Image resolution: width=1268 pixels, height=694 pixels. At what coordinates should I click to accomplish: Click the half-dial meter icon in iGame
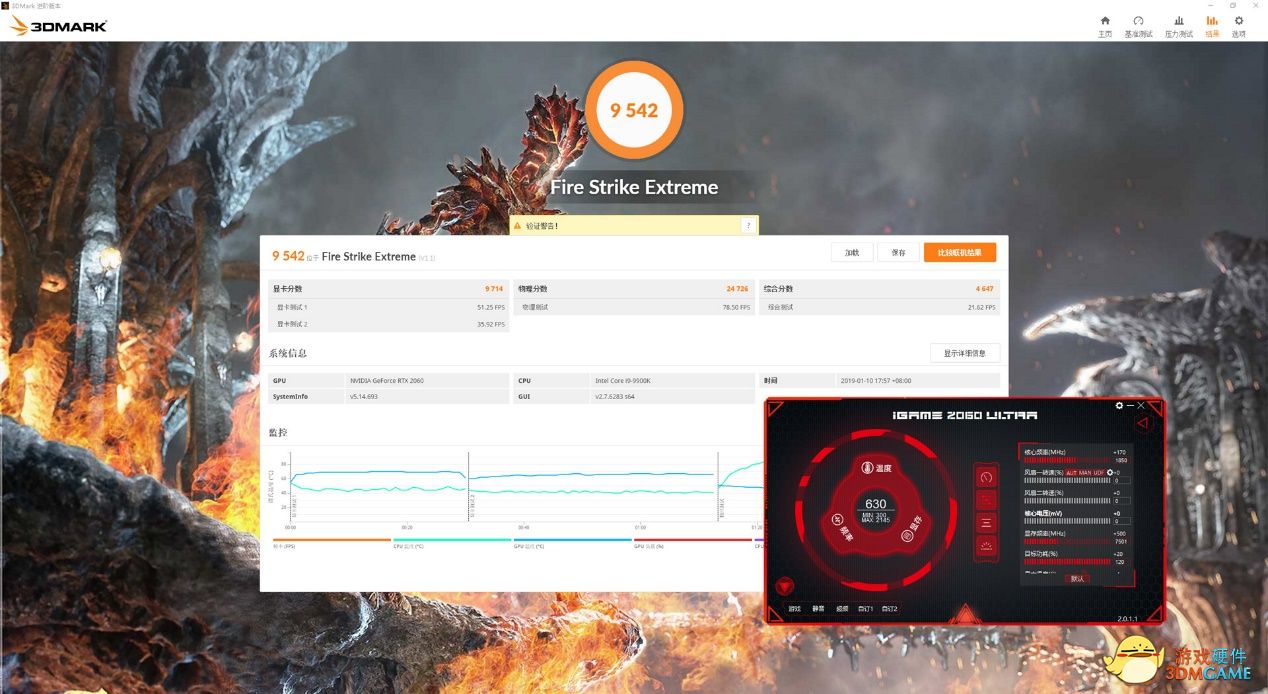986,546
